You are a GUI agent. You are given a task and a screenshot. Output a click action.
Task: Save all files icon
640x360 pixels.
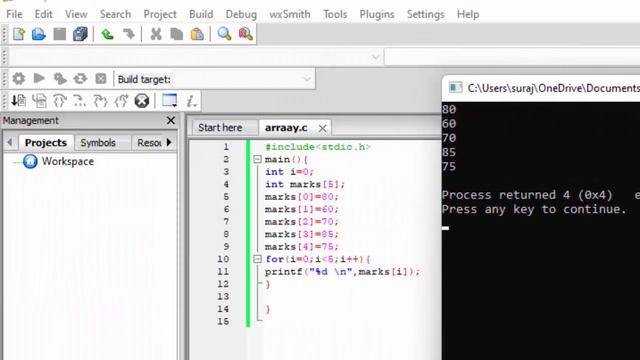click(x=80, y=34)
